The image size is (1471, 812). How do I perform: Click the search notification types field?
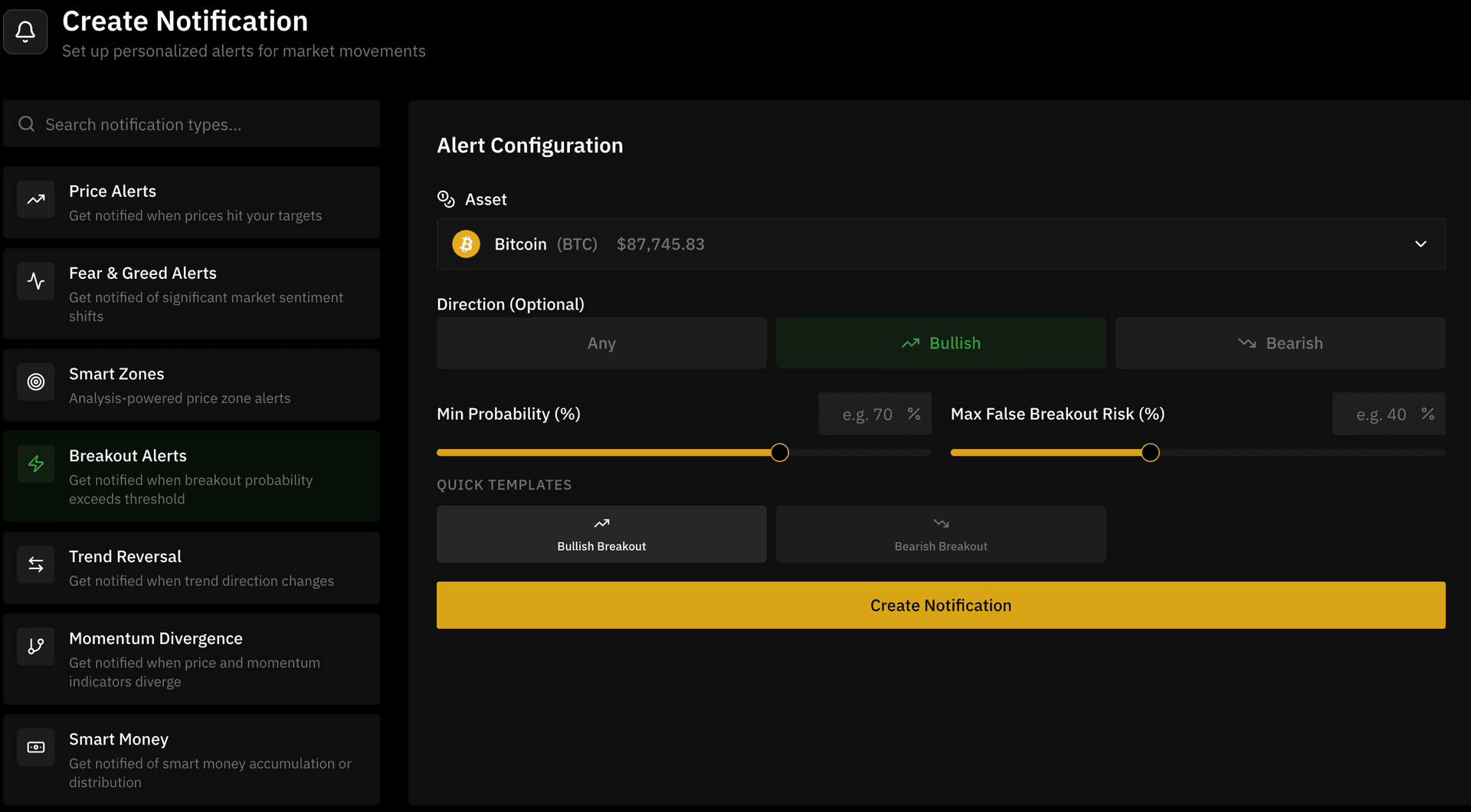192,124
